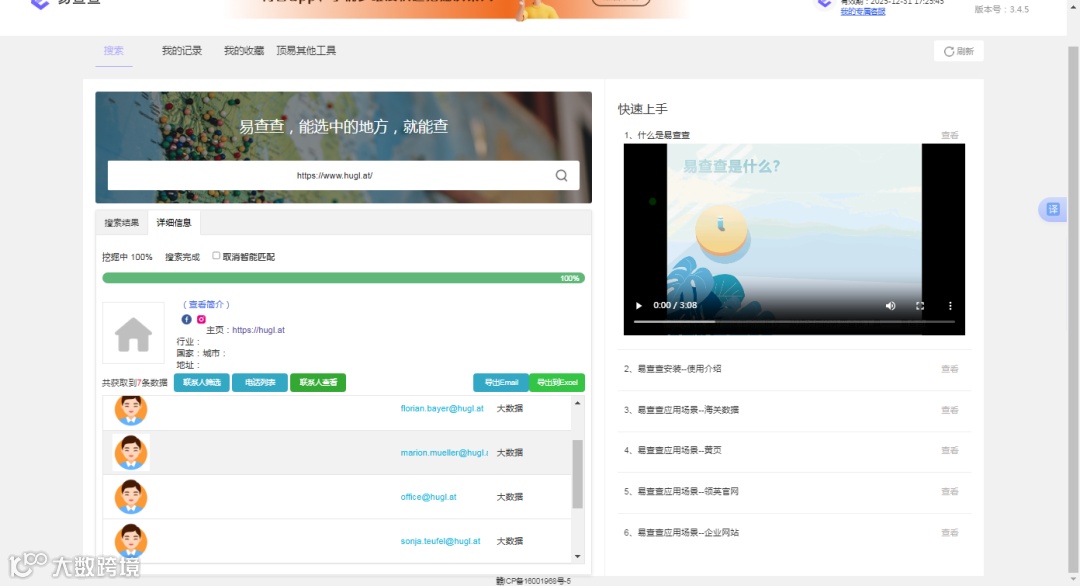The width and height of the screenshot is (1080, 586).
Task: Click 电话列表 button
Action: [260, 382]
